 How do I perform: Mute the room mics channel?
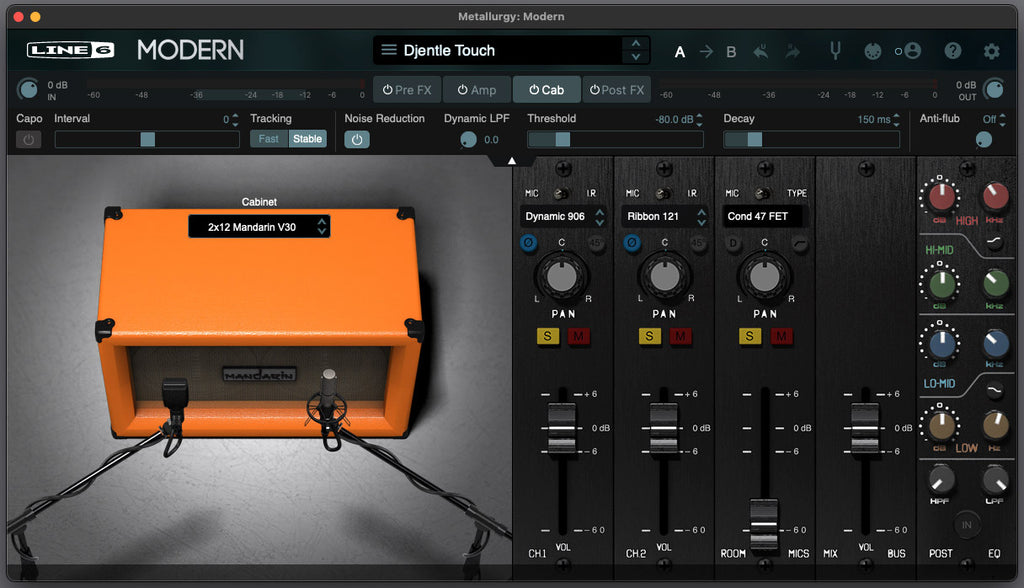pyautogui.click(x=781, y=336)
